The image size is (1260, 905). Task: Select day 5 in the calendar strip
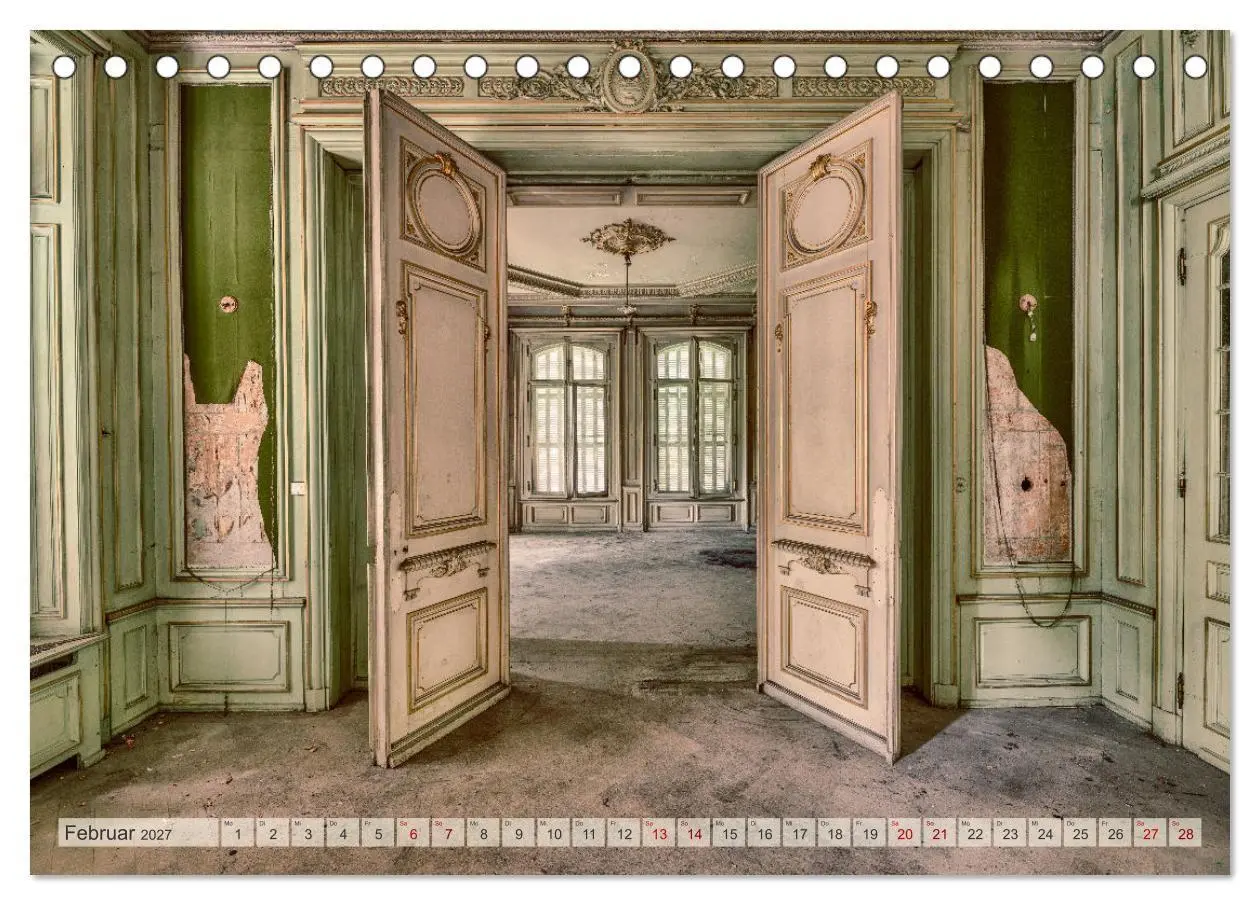(x=377, y=833)
